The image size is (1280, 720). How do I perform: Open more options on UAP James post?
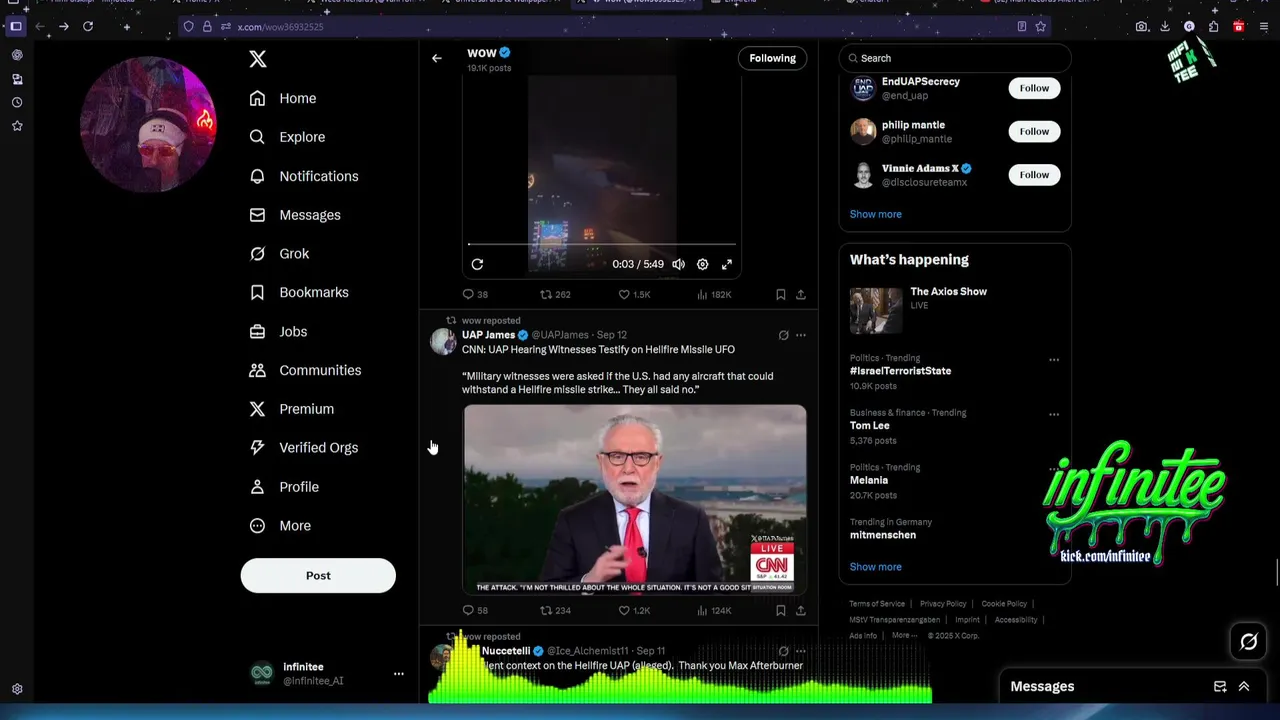800,335
